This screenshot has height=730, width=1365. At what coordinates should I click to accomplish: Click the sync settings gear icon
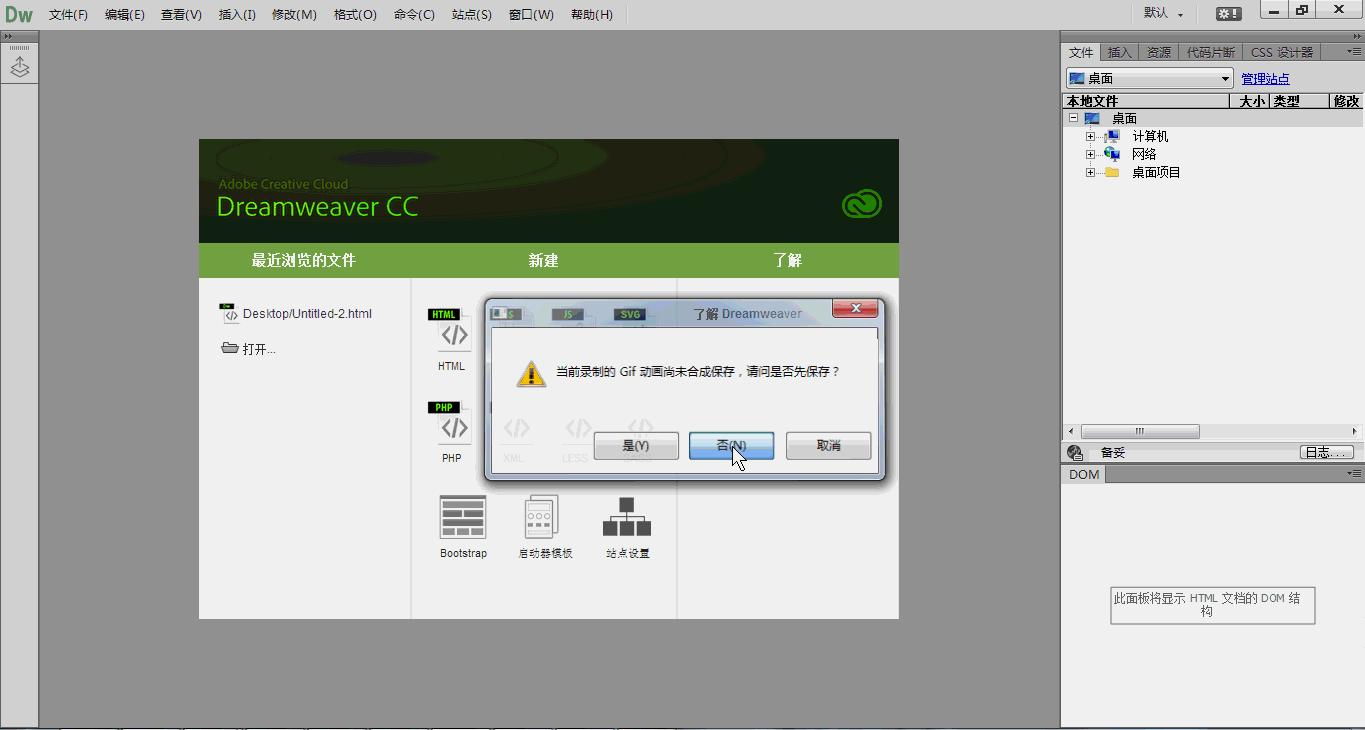pyautogui.click(x=1228, y=14)
